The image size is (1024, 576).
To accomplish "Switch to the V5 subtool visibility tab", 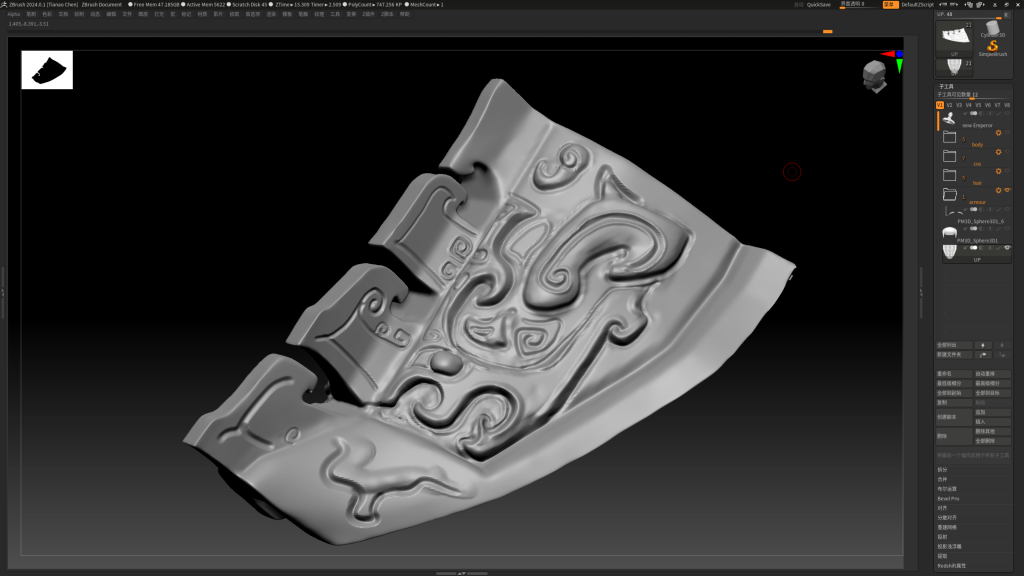I will (x=978, y=105).
